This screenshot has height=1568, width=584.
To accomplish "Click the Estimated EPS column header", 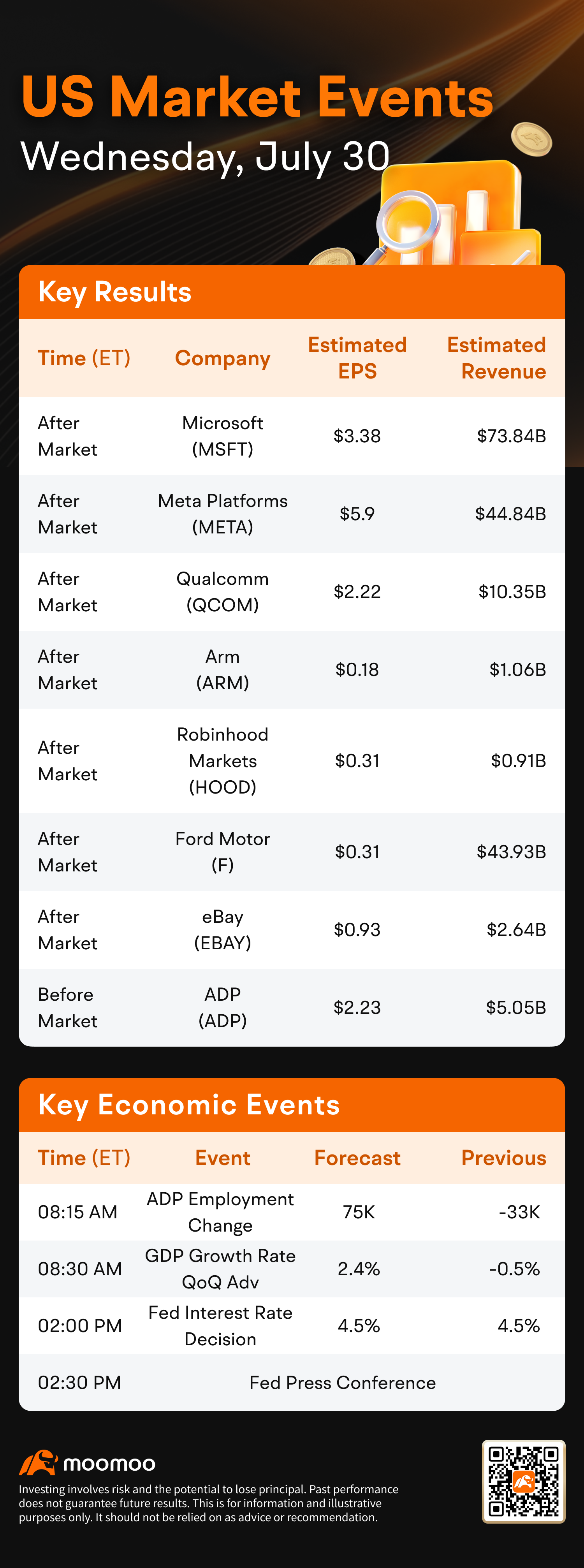I will click(357, 358).
